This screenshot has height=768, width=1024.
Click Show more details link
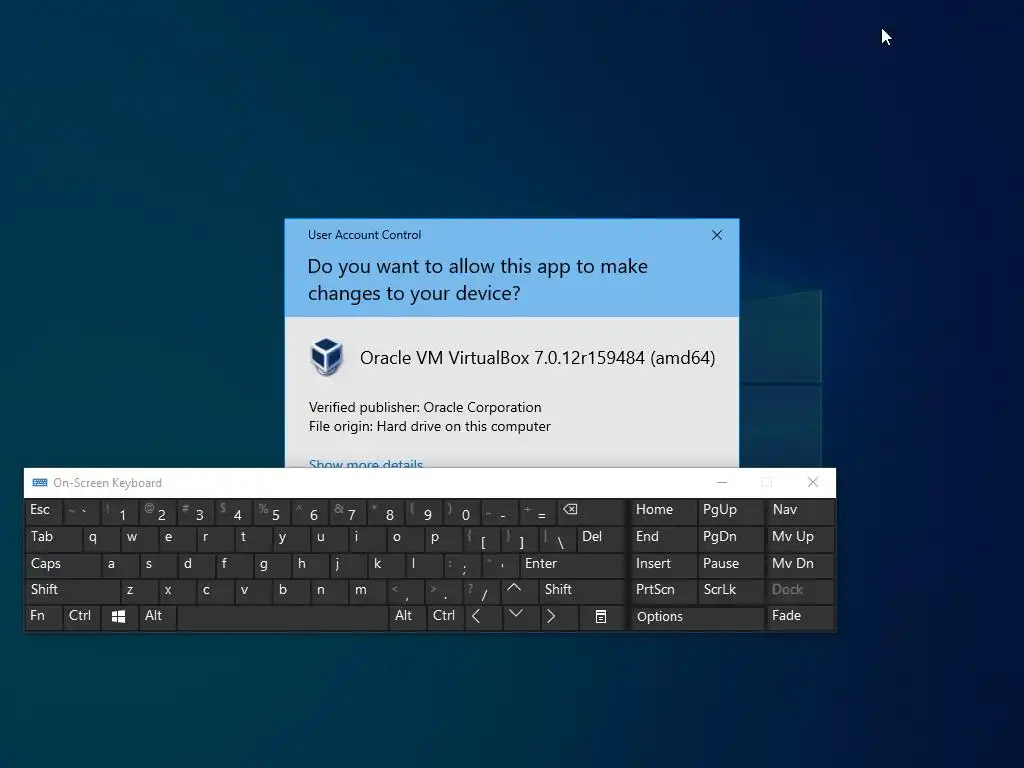(366, 463)
